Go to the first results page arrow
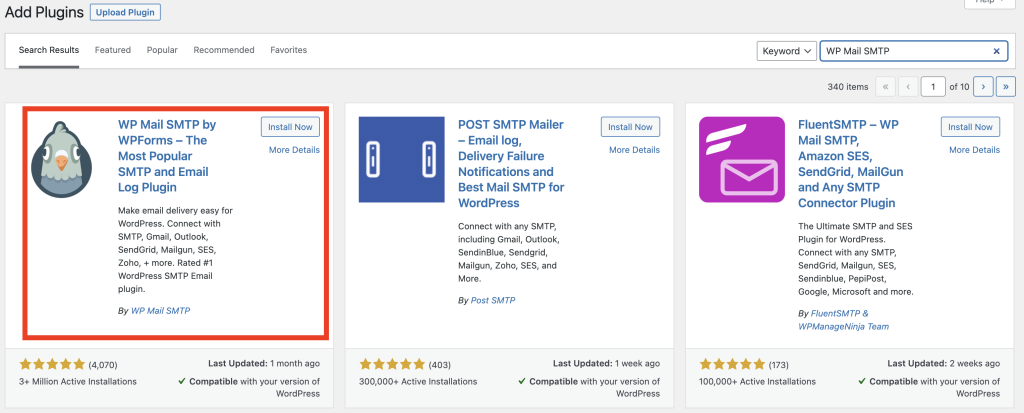The image size is (1024, 413). [886, 86]
